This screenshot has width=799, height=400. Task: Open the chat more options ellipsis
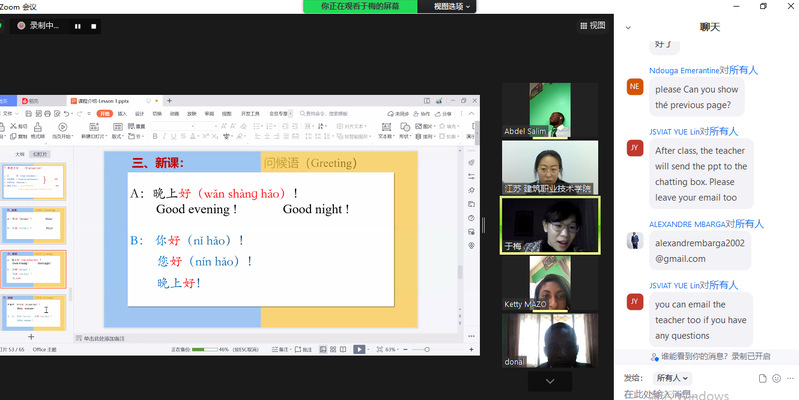click(x=790, y=378)
